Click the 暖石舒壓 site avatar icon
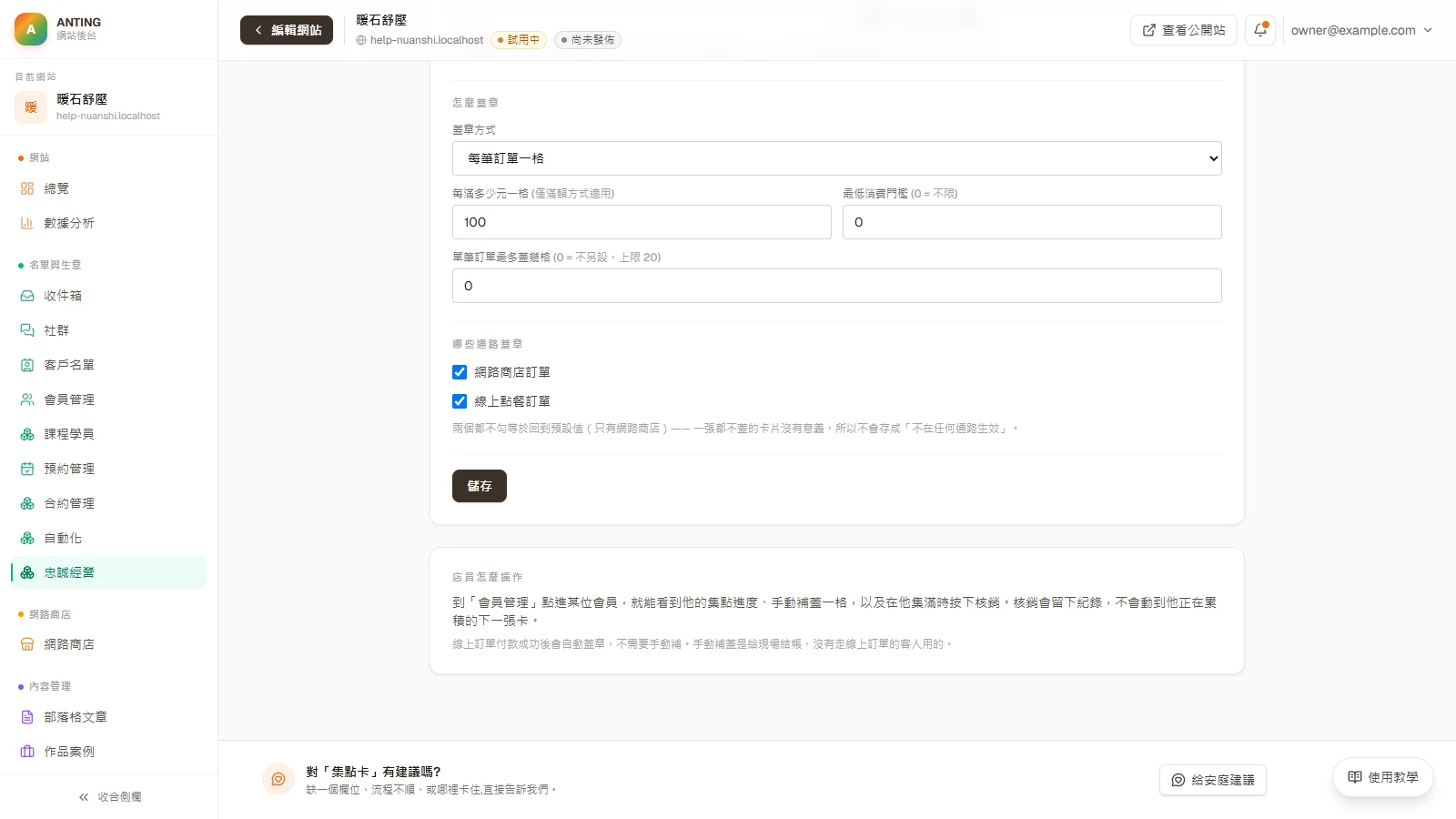1456x819 pixels. coord(31,107)
